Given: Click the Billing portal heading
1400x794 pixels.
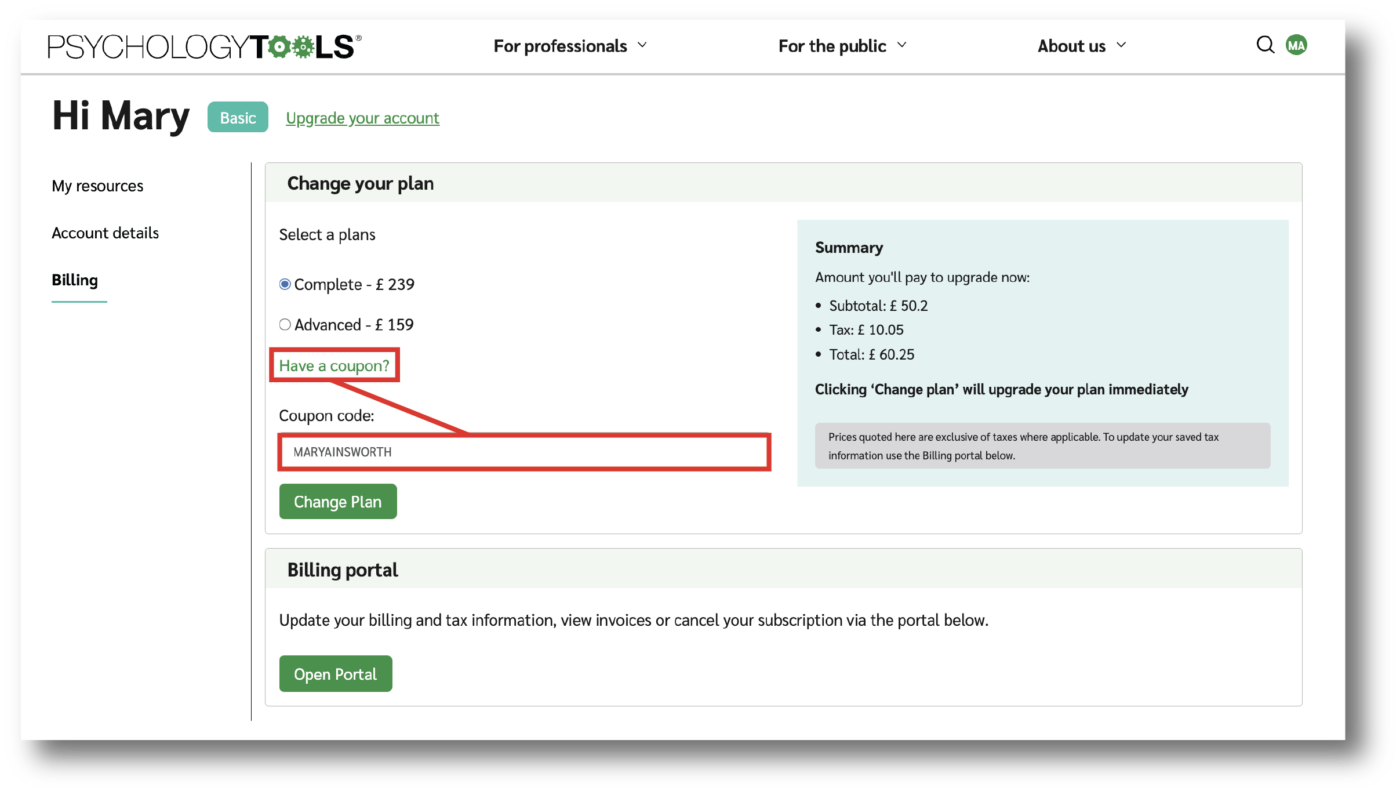Looking at the screenshot, I should pyautogui.click(x=343, y=570).
